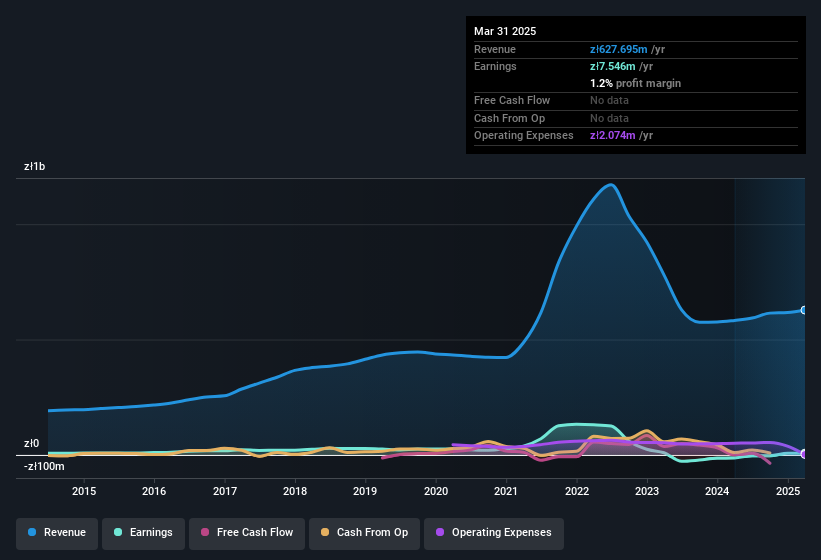Click the 2021 x-axis label

[506, 491]
